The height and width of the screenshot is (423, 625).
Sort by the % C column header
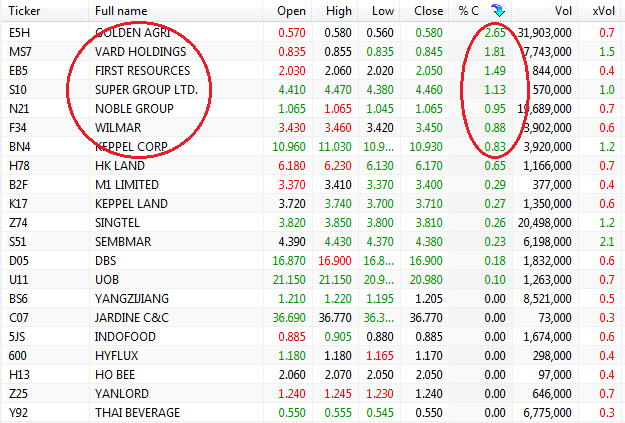coord(470,11)
